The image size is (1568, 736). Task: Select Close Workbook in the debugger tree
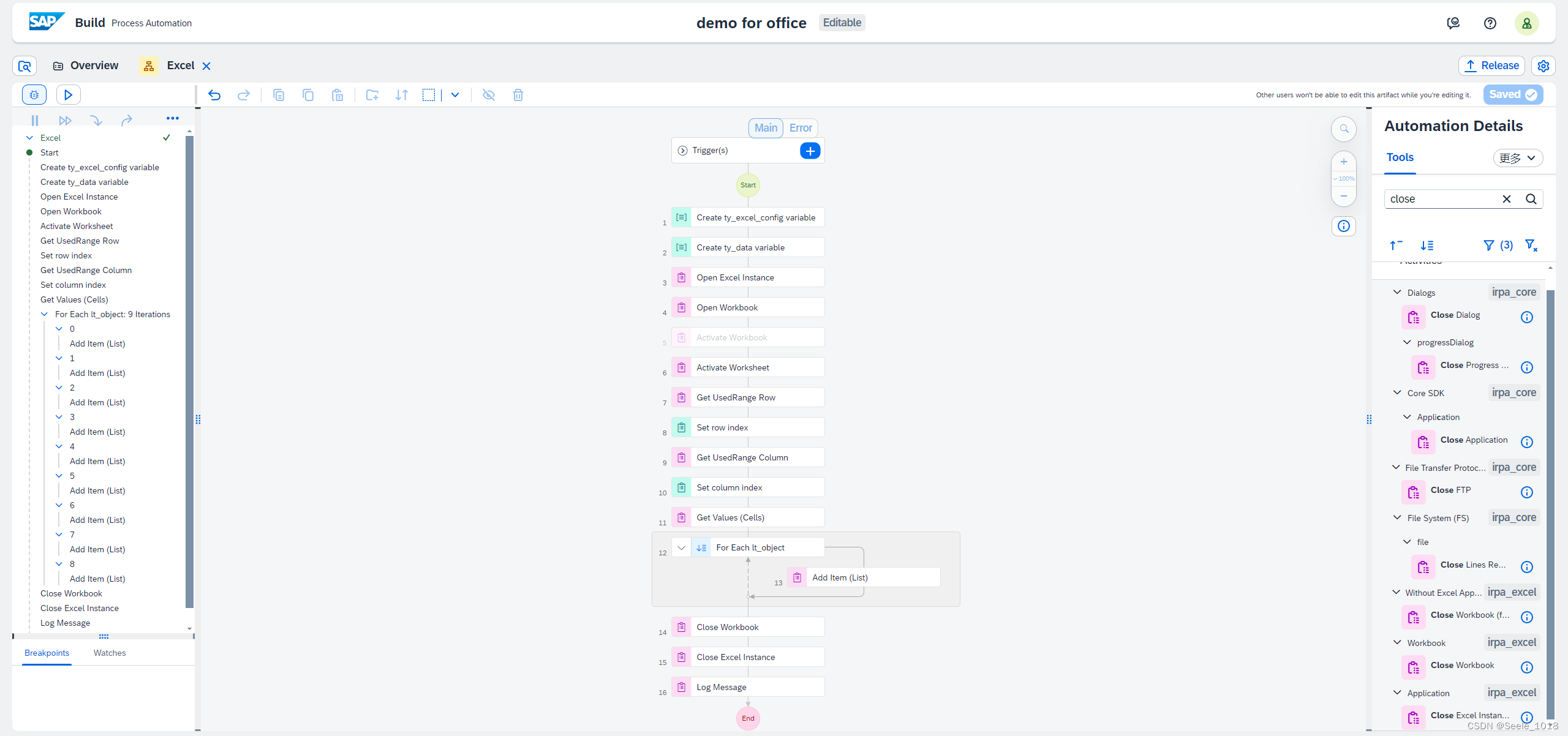tap(71, 593)
